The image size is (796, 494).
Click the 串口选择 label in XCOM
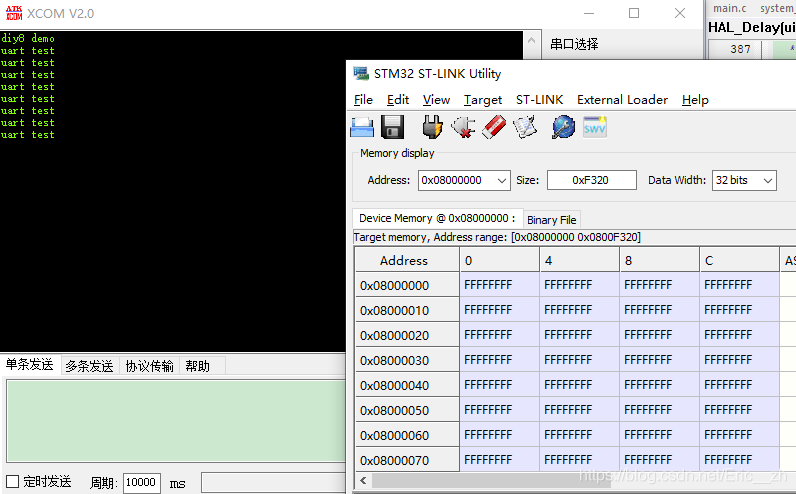tap(574, 44)
